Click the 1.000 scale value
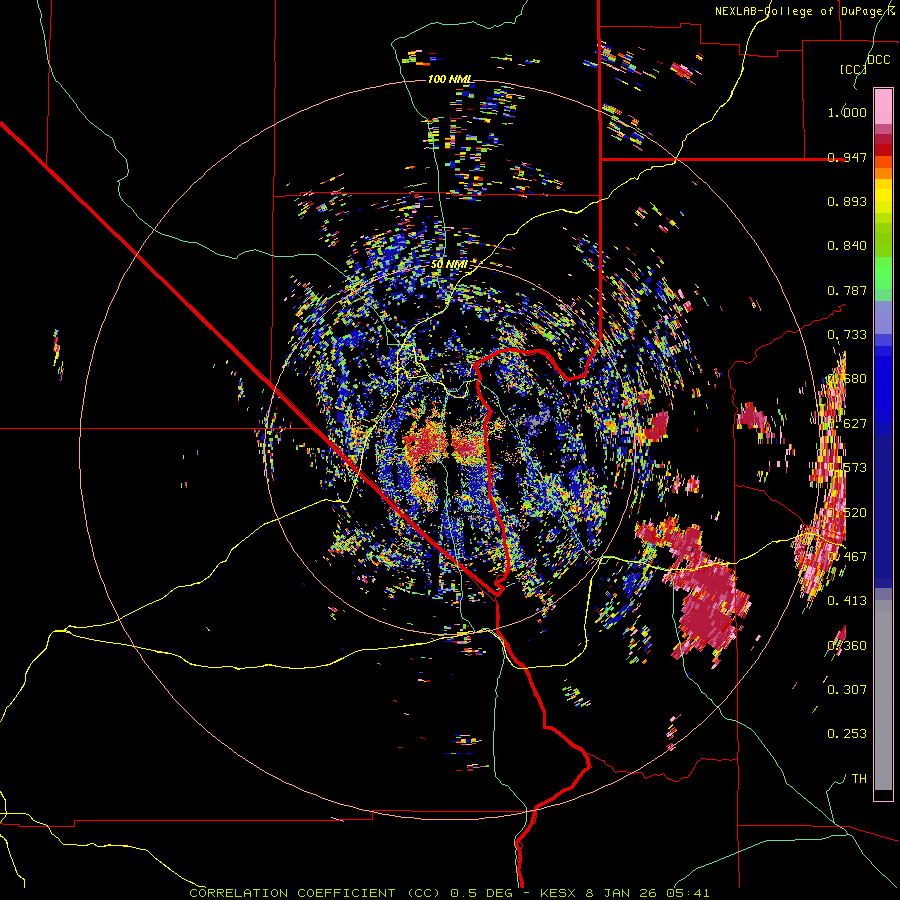 847,112
